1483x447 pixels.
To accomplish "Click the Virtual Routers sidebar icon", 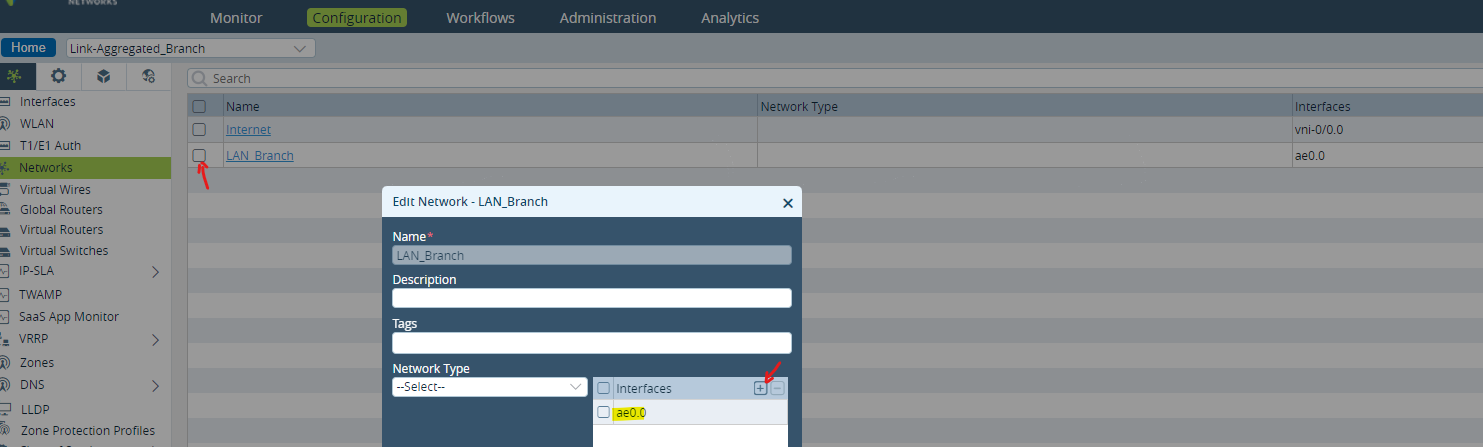I will (x=5, y=230).
